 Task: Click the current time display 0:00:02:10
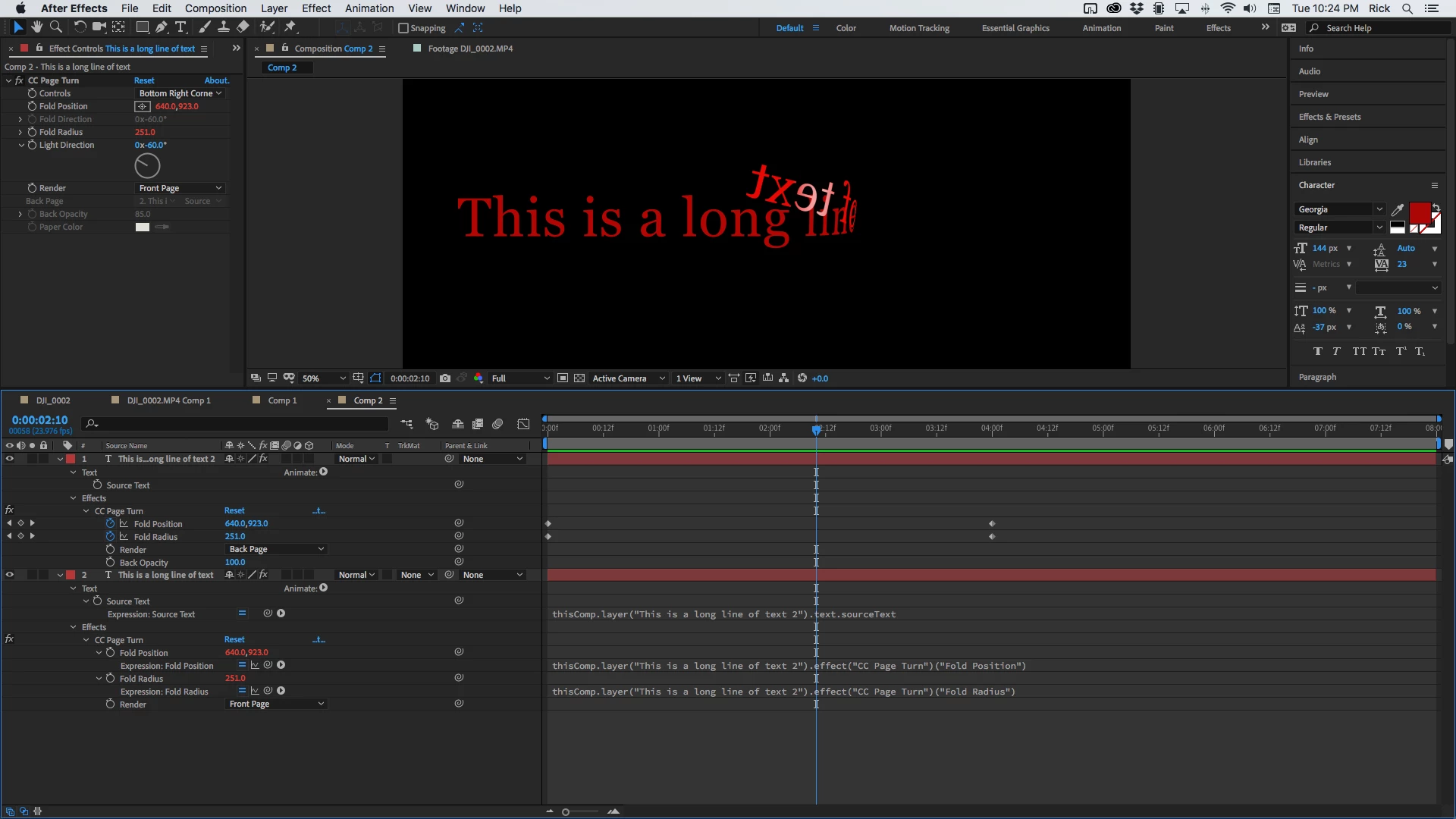[39, 420]
